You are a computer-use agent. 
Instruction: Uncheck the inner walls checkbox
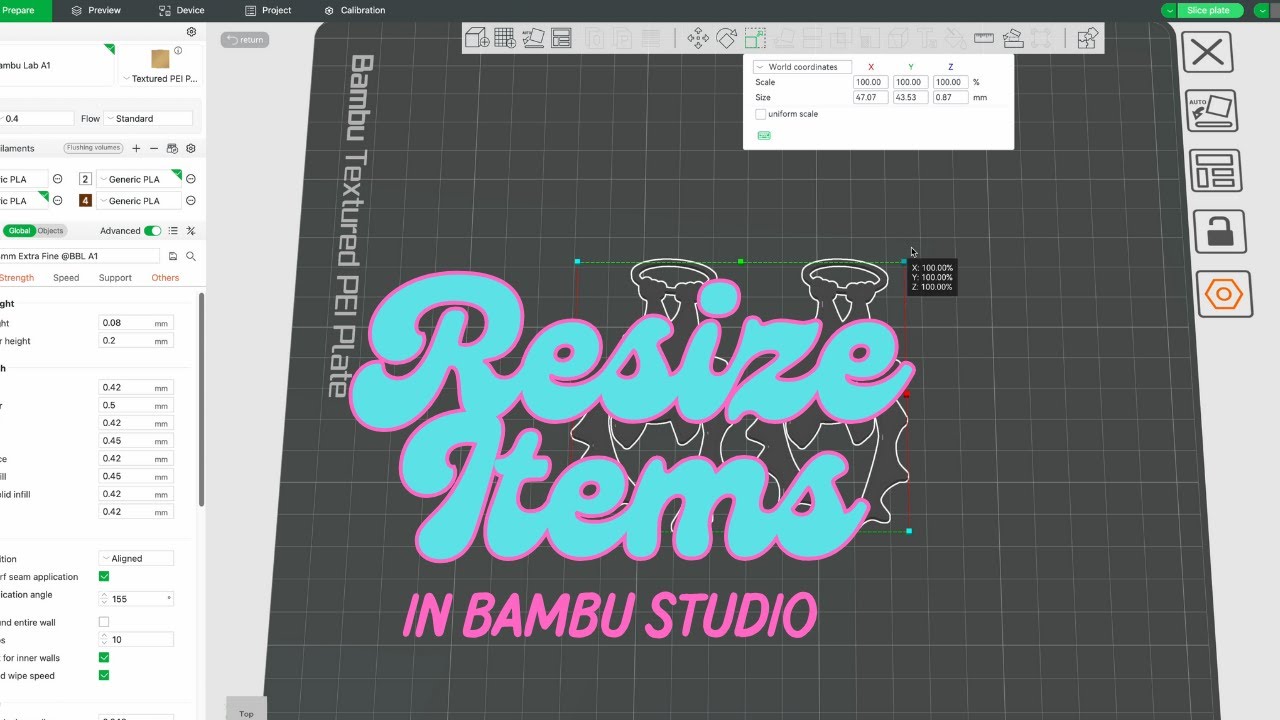[x=104, y=658]
